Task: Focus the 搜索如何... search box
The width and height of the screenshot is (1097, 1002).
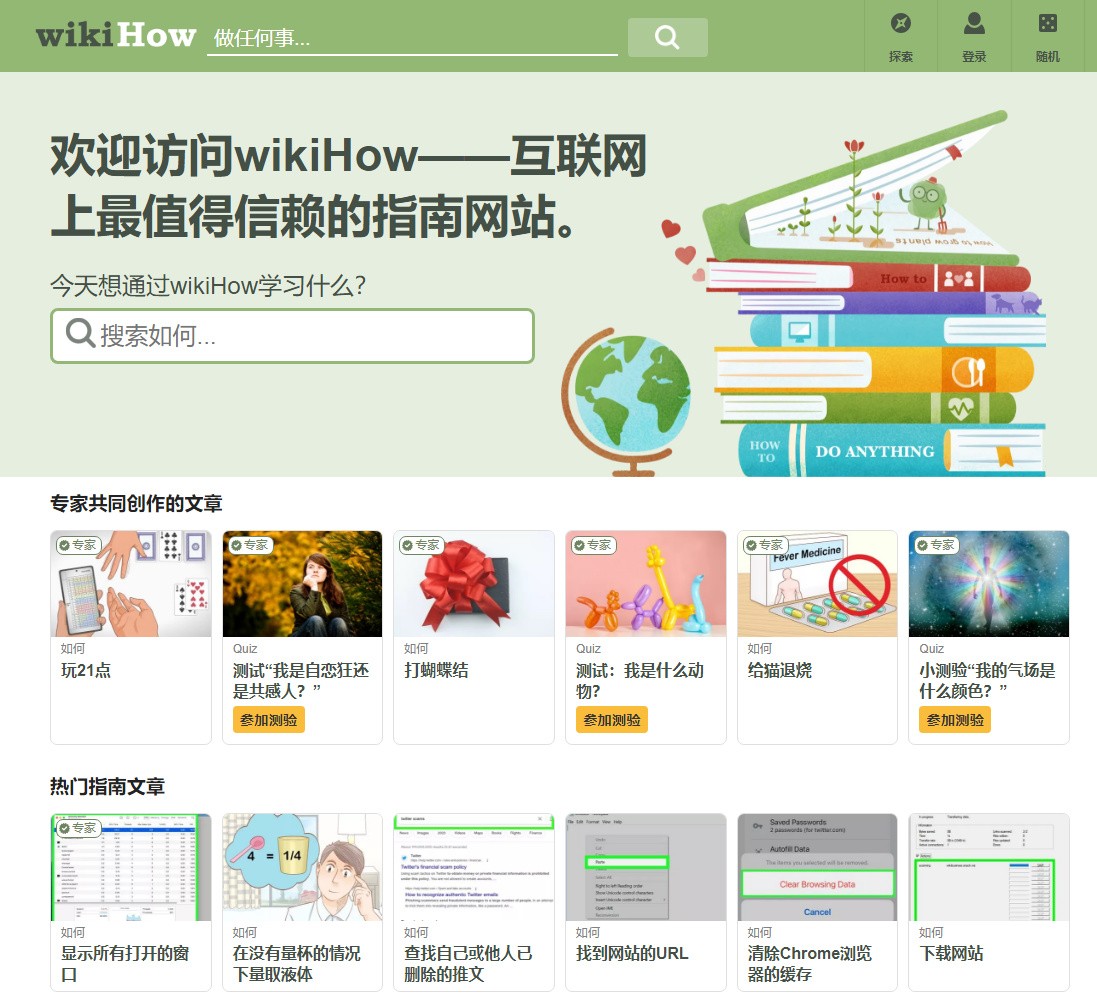Action: [292, 336]
